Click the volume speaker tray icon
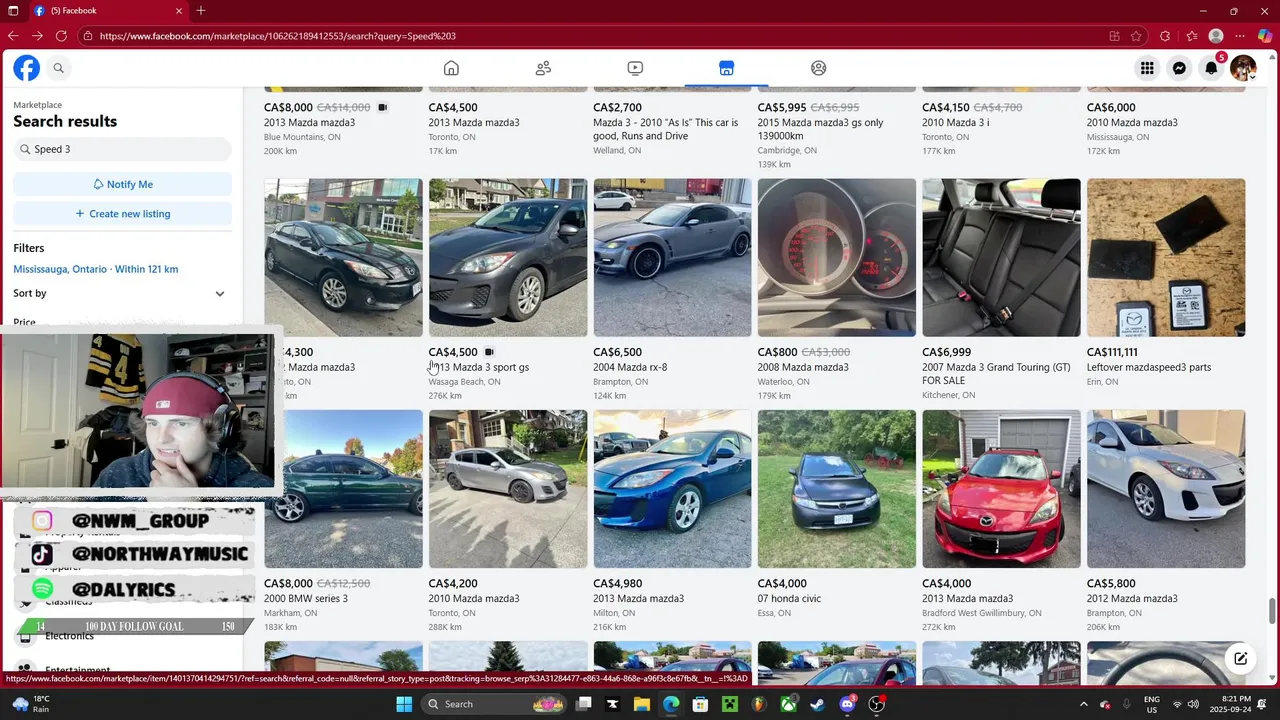 click(1194, 704)
